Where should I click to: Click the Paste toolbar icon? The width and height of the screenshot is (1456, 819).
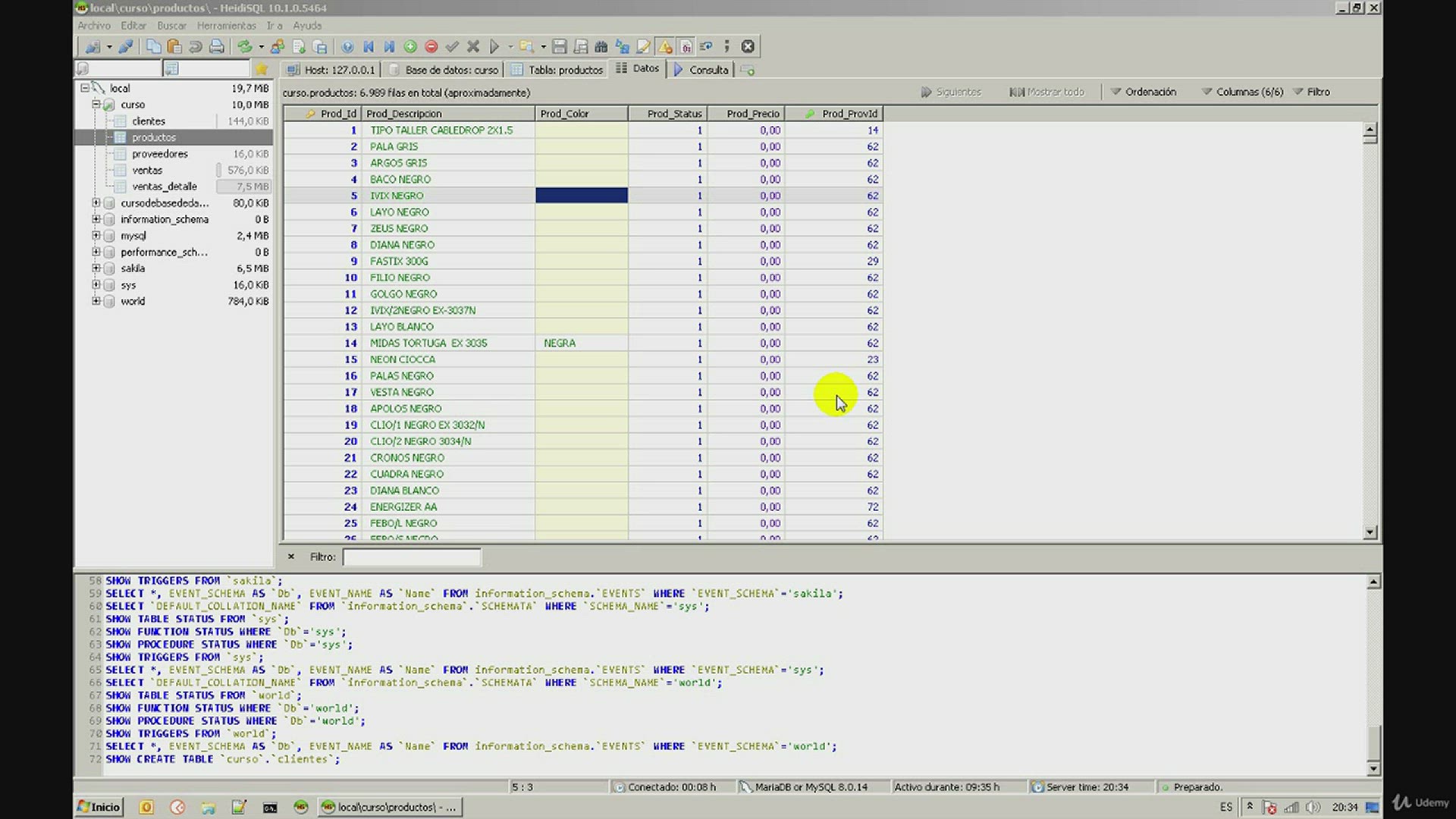click(x=174, y=47)
